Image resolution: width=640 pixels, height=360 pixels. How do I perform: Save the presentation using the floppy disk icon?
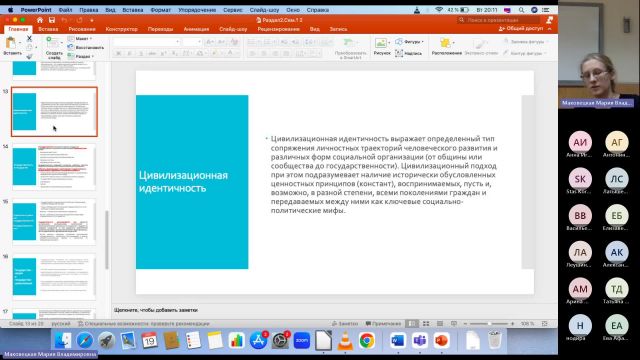52,20
